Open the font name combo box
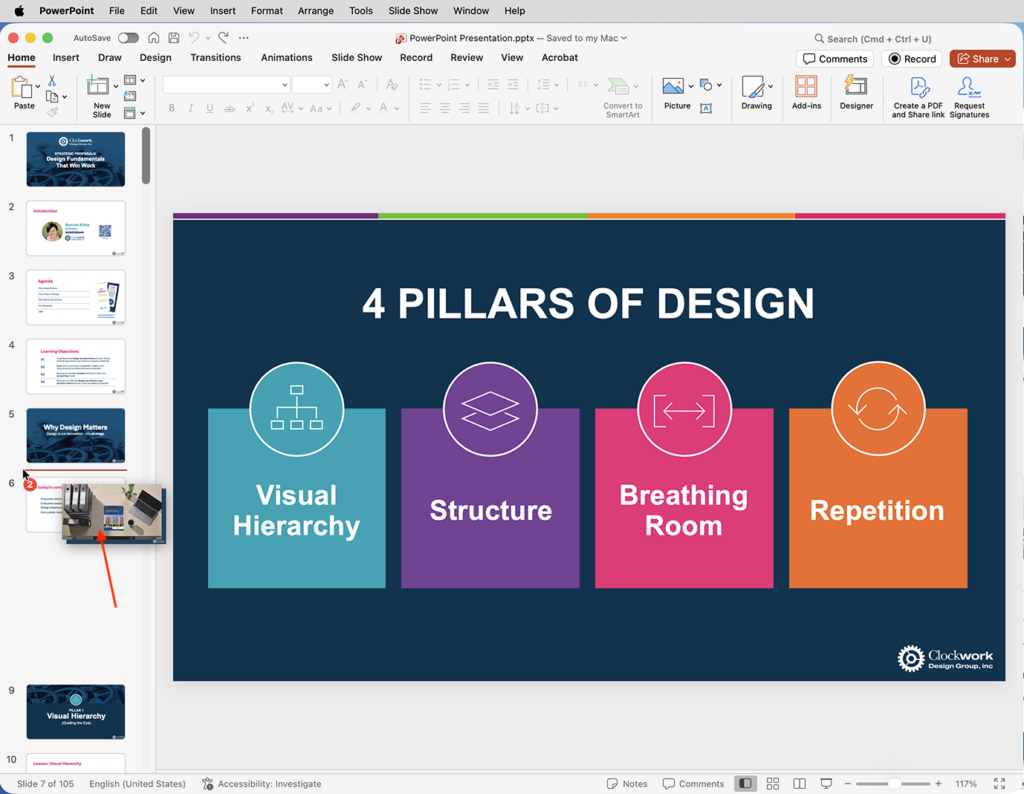Screen dimensions: 1024x794 click(x=226, y=85)
